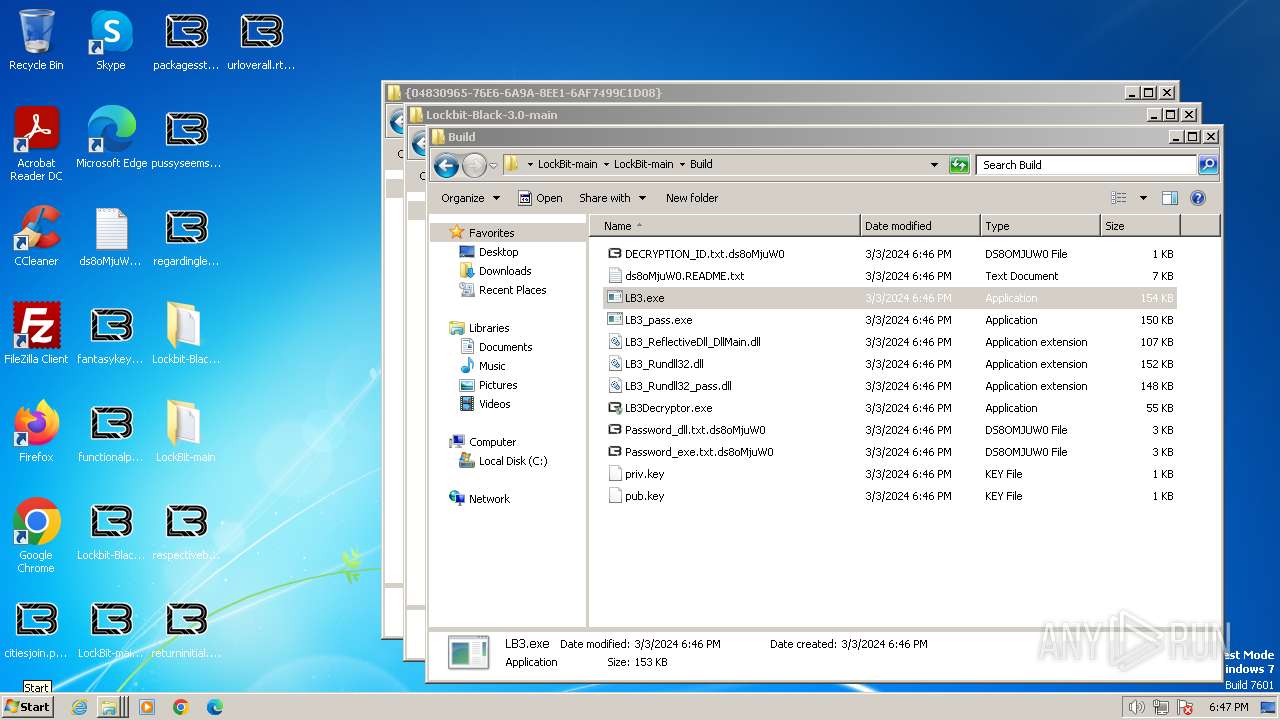The width and height of the screenshot is (1280, 720).
Task: Click the clock in system tray
Action: click(x=1228, y=707)
